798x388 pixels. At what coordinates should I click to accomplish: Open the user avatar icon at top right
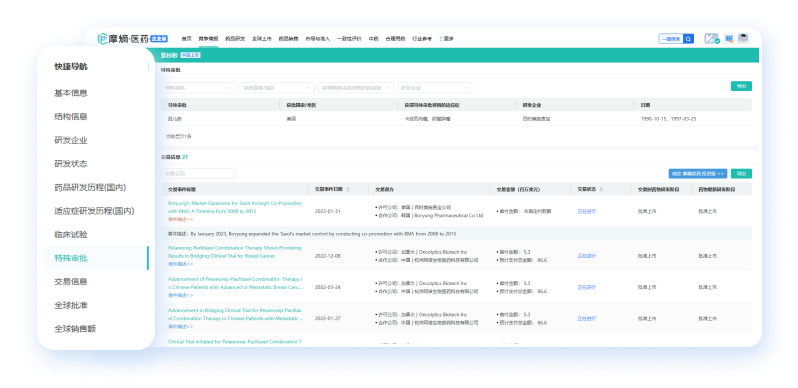[x=744, y=39]
